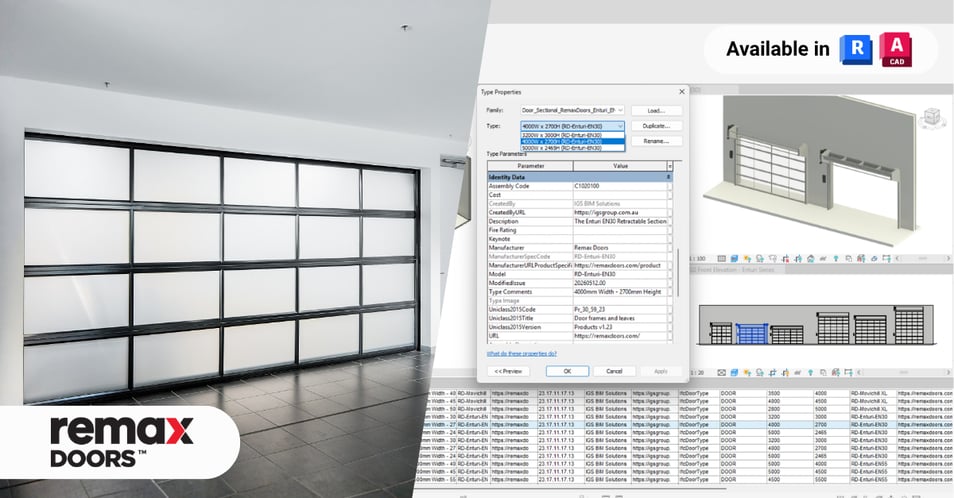
Task: Open 'What do these properties do?' link
Action: pyautogui.click(x=521, y=353)
